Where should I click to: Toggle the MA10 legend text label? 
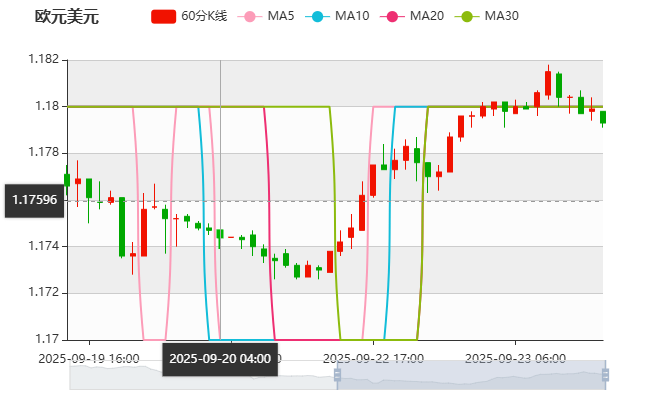point(352,17)
